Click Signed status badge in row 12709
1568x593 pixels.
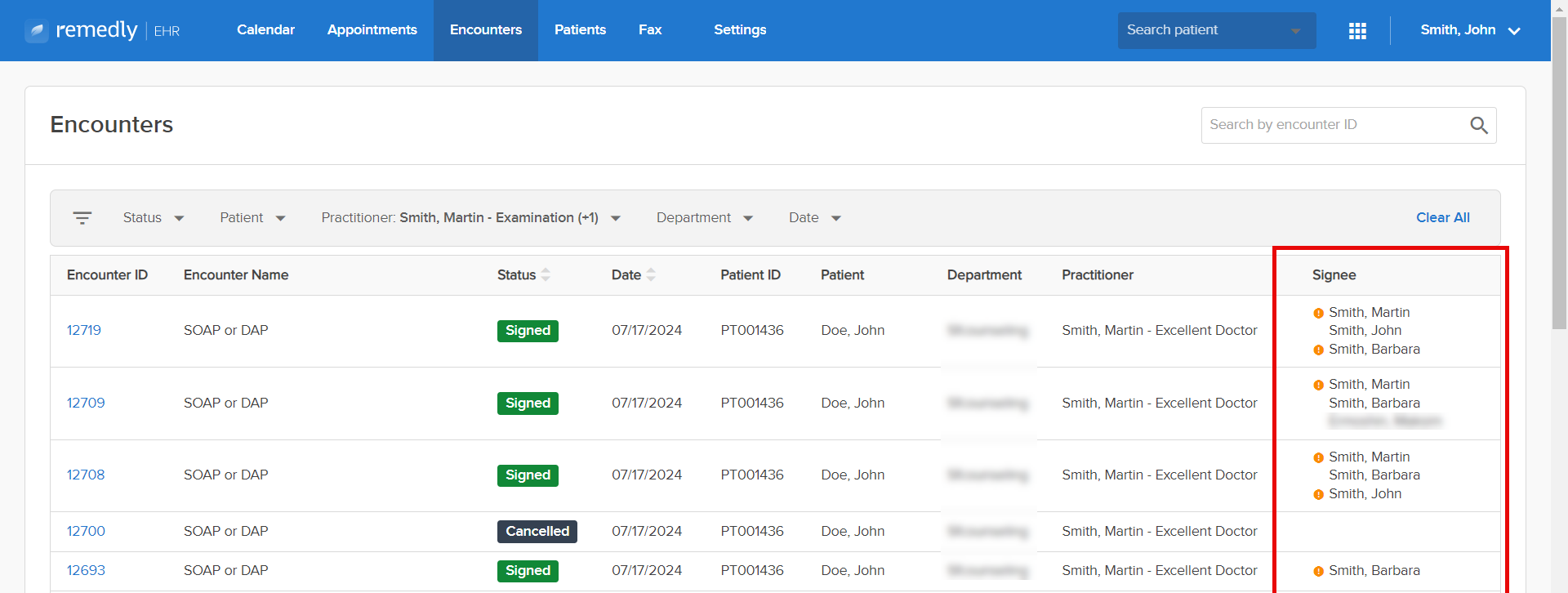[528, 404]
